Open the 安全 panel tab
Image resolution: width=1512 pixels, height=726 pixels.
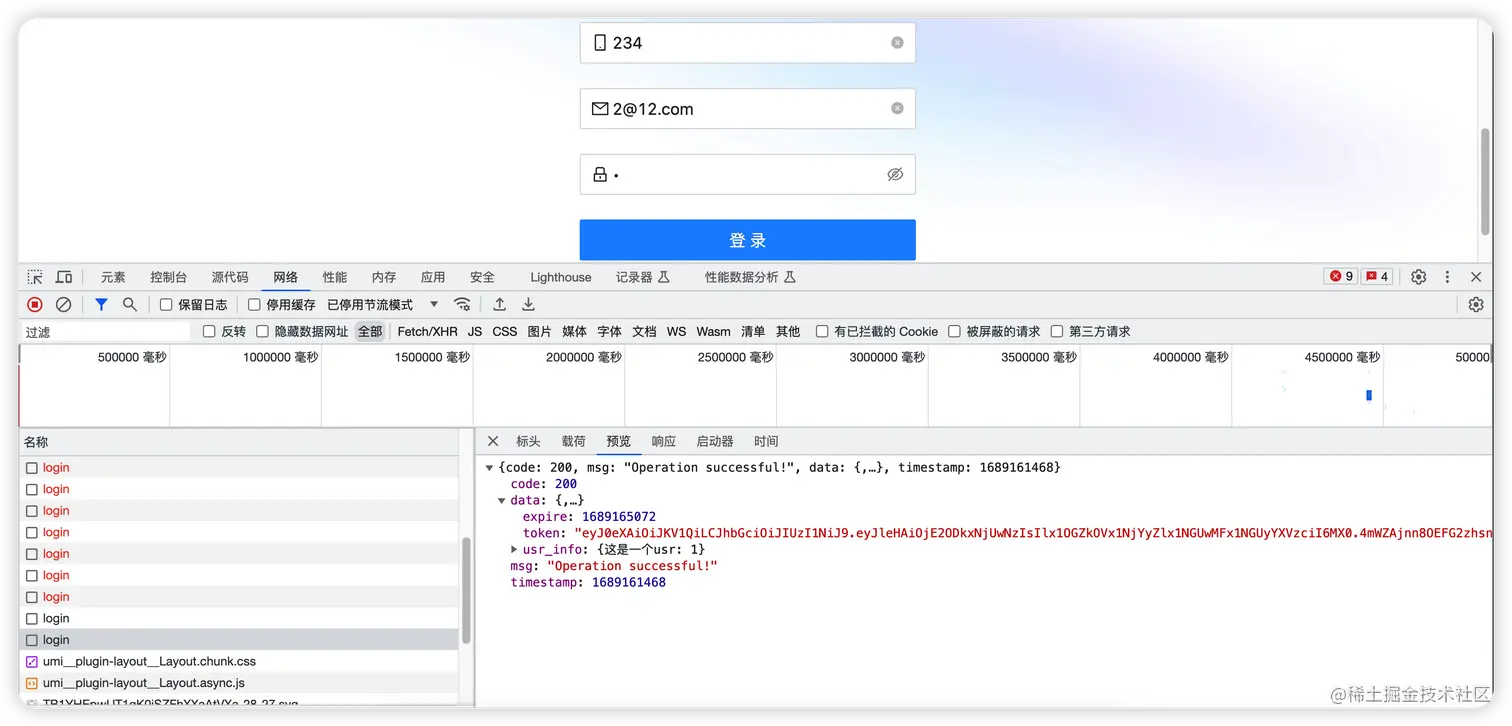coord(482,277)
